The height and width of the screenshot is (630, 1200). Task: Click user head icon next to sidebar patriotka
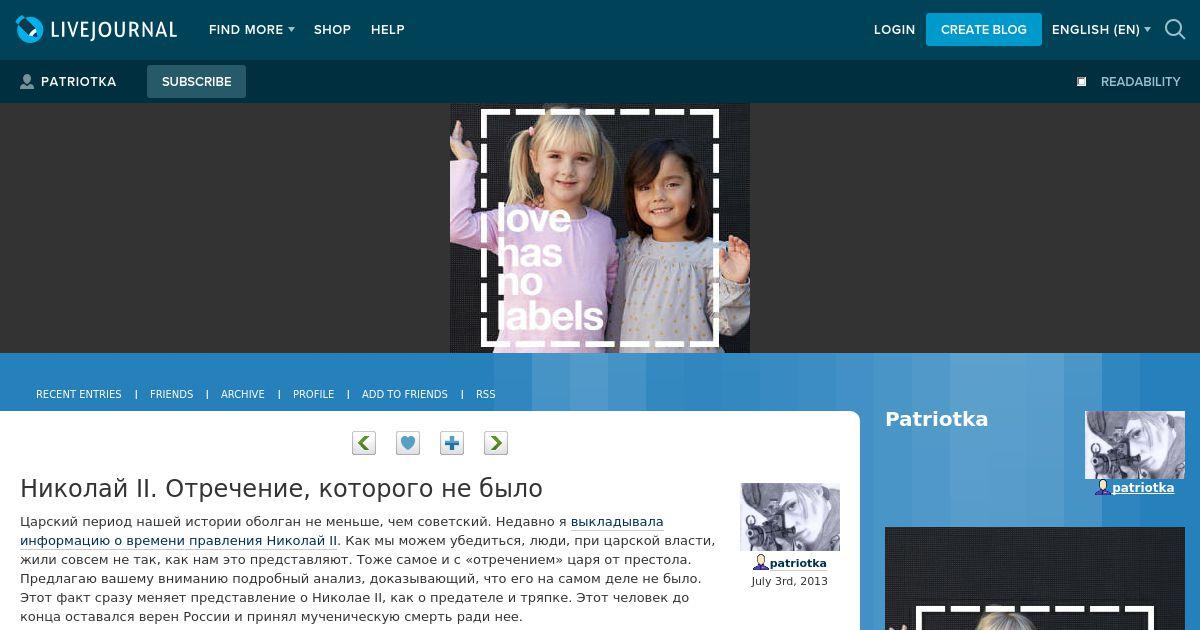click(1103, 487)
